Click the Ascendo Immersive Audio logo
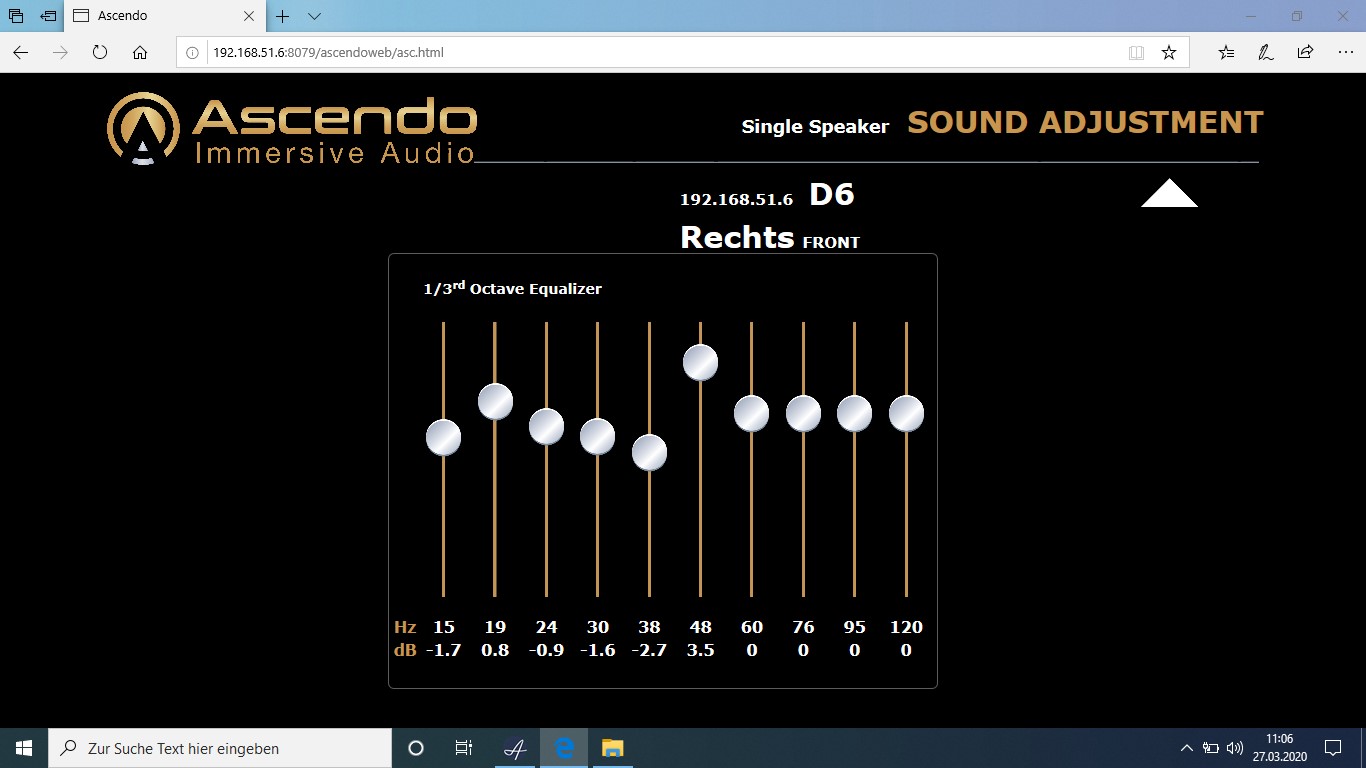This screenshot has height=768, width=1366. (x=291, y=129)
